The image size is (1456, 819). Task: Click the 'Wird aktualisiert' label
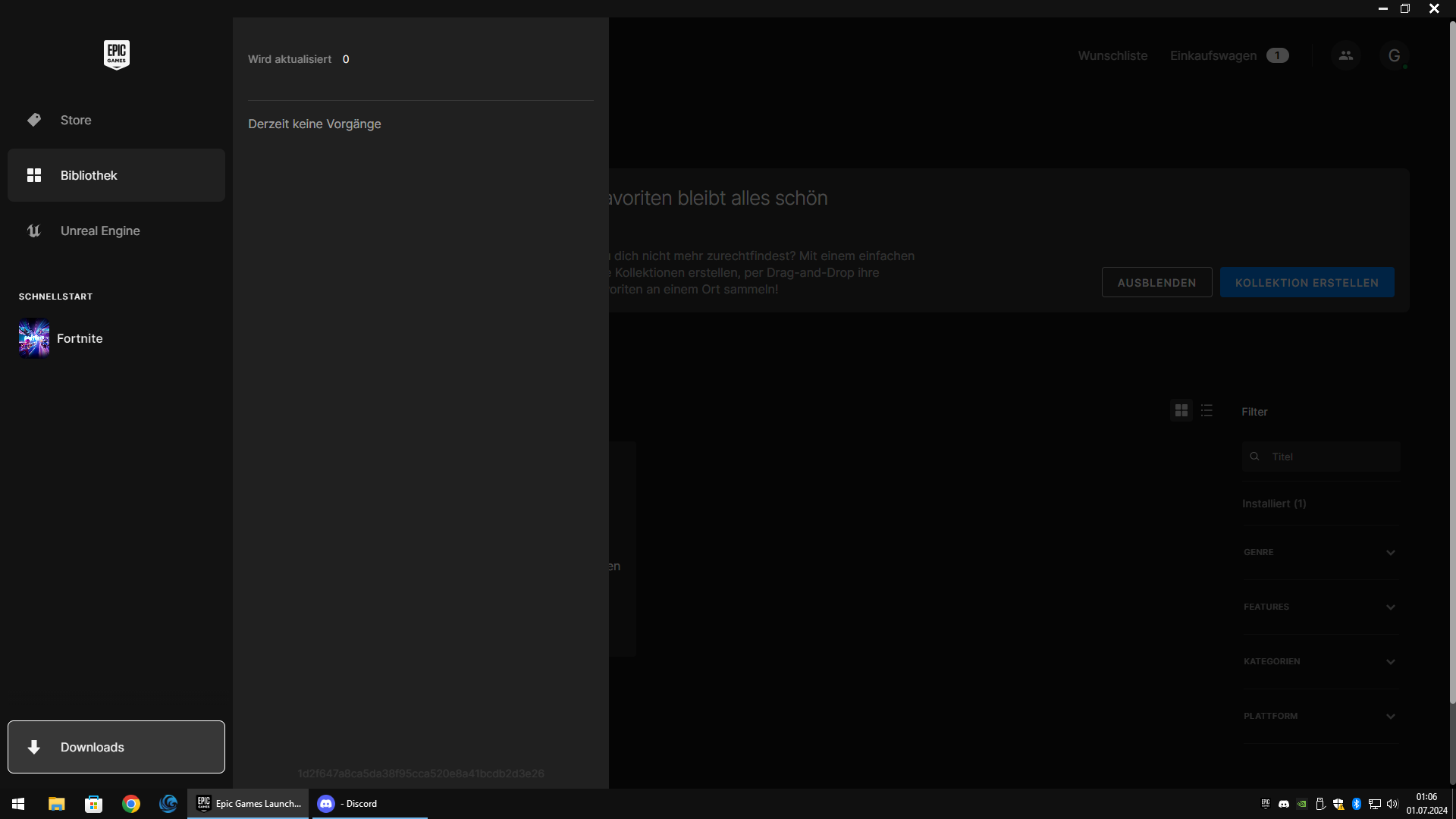tap(289, 59)
